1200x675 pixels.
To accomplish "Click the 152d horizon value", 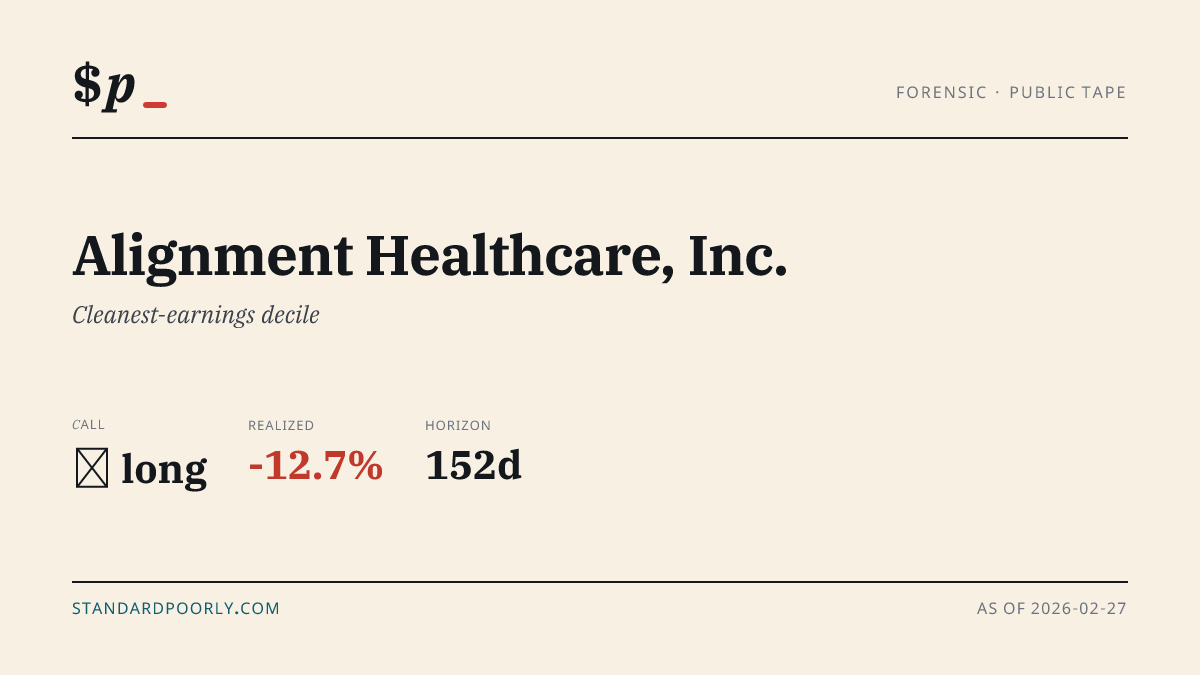I will coord(474,466).
